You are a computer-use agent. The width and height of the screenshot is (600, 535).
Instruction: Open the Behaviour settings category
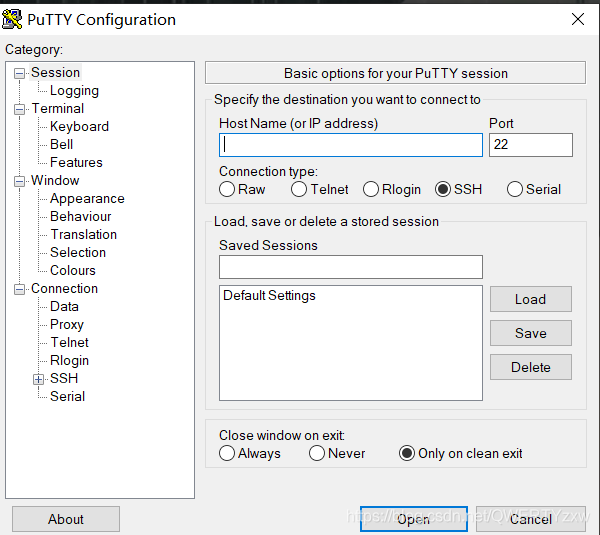pos(80,216)
